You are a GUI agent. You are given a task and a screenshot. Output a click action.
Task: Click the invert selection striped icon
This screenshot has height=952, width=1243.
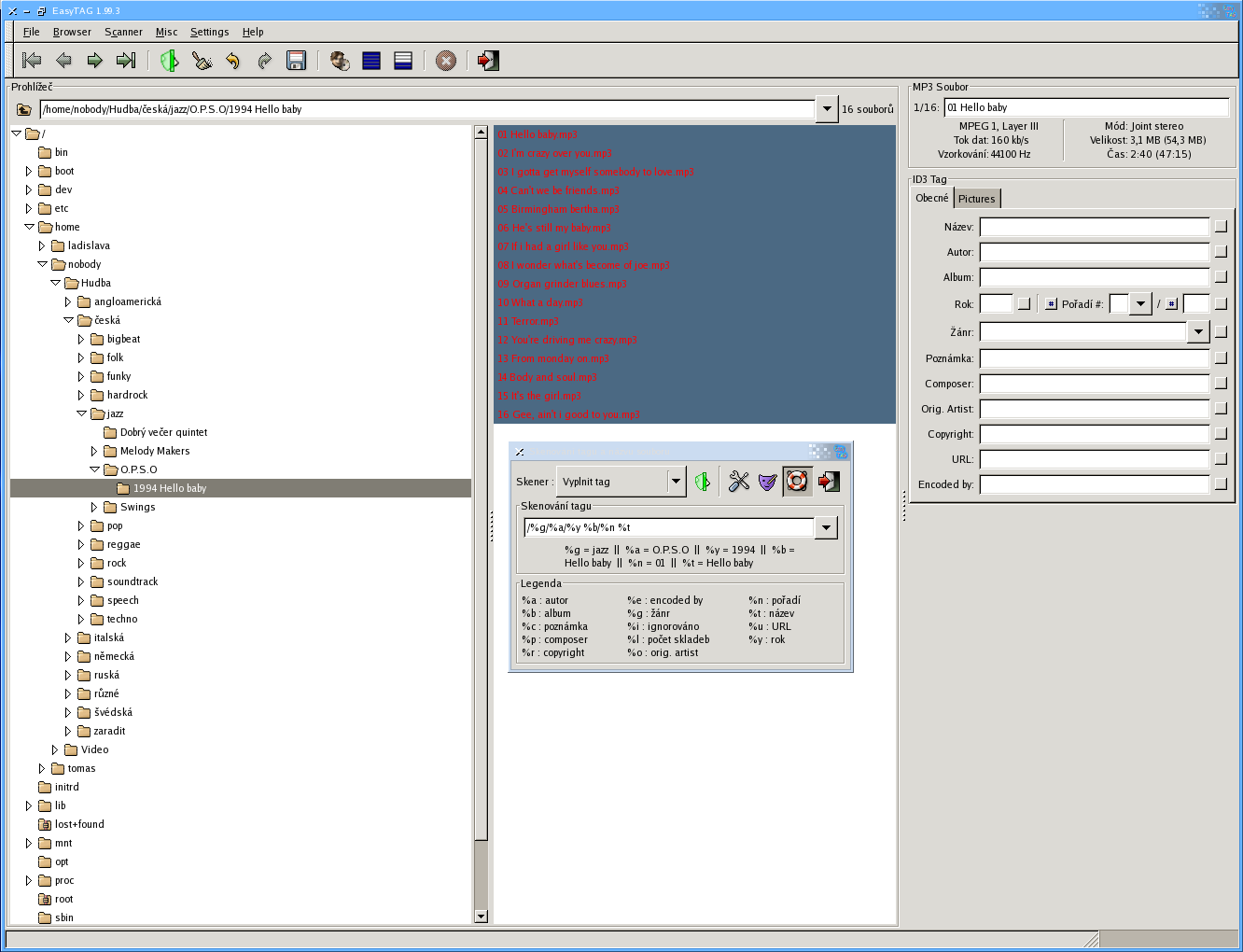403,61
